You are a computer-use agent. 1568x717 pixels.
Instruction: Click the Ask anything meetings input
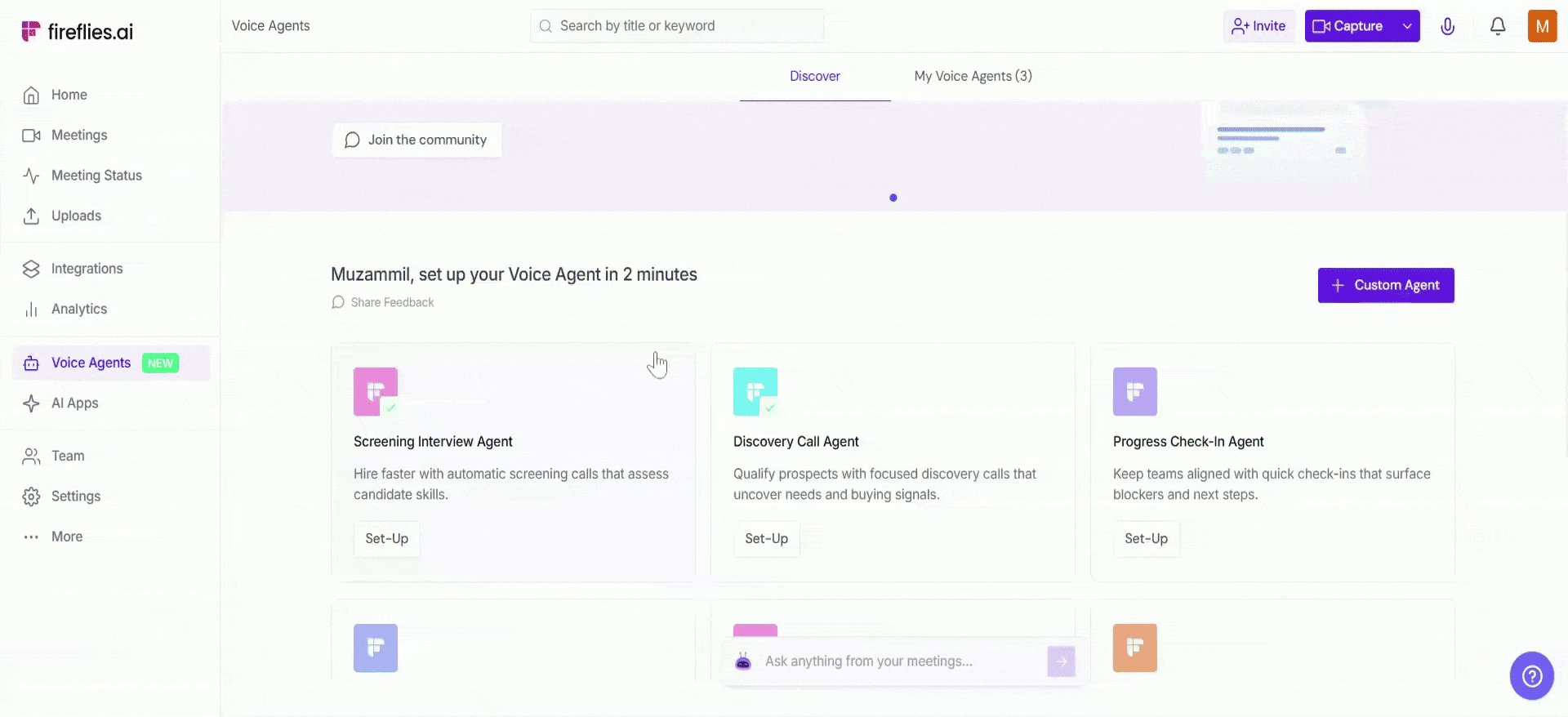pos(901,661)
